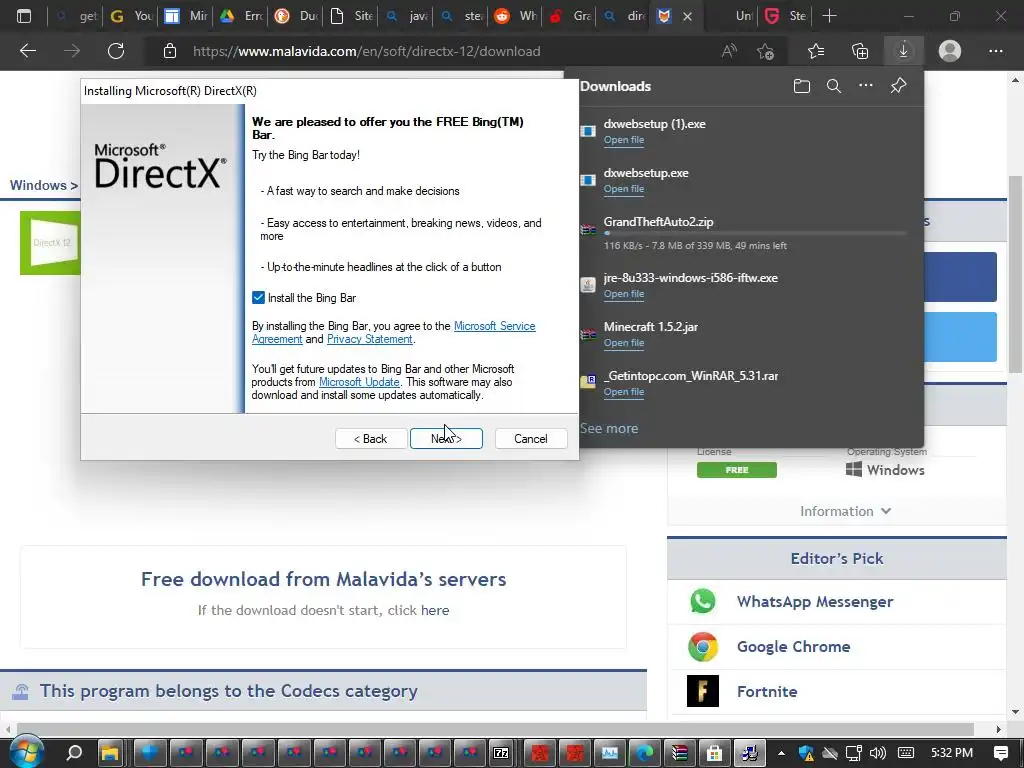1024x768 pixels.
Task: Open Fortnite editor's pick
Action: pyautogui.click(x=767, y=692)
